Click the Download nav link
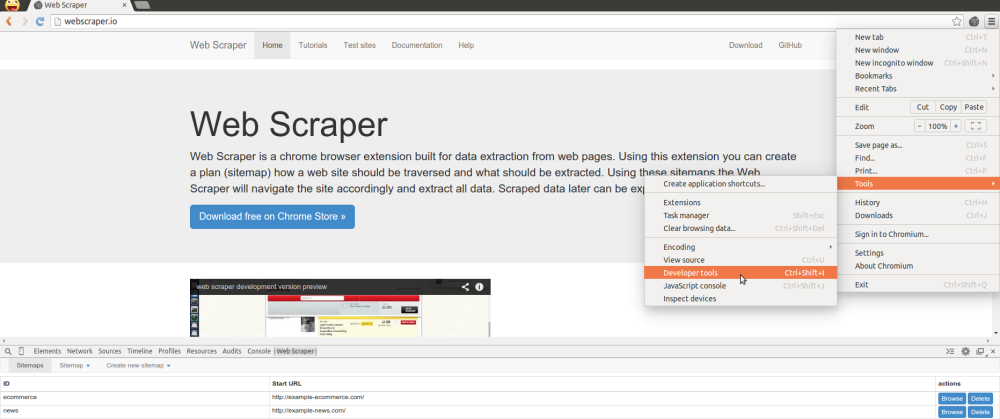 tap(746, 45)
